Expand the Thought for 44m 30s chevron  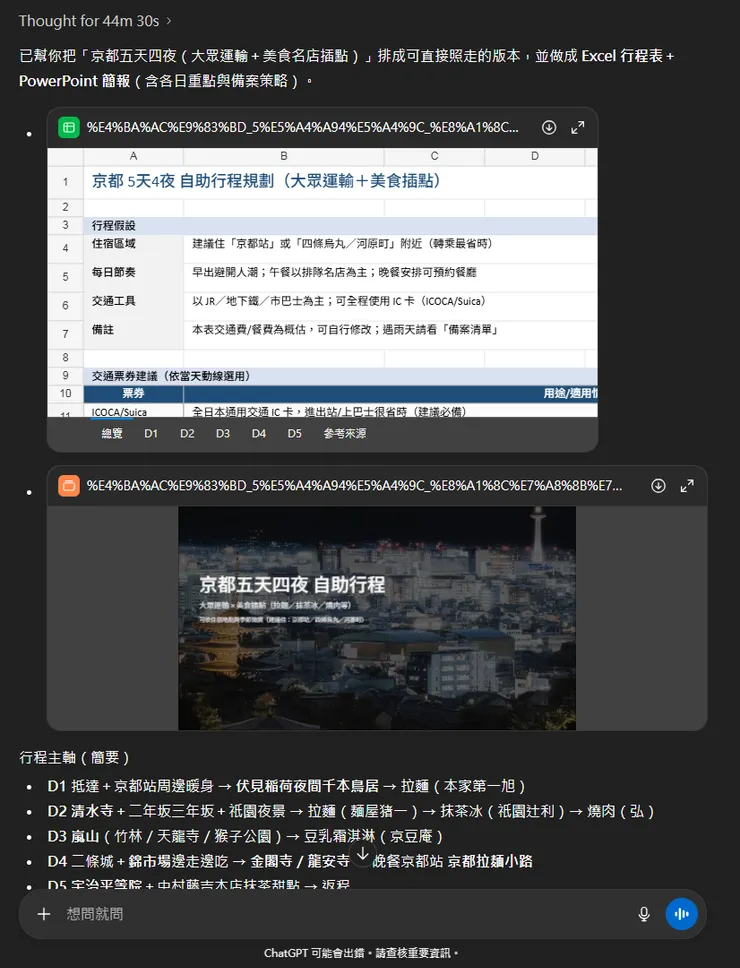tap(168, 22)
